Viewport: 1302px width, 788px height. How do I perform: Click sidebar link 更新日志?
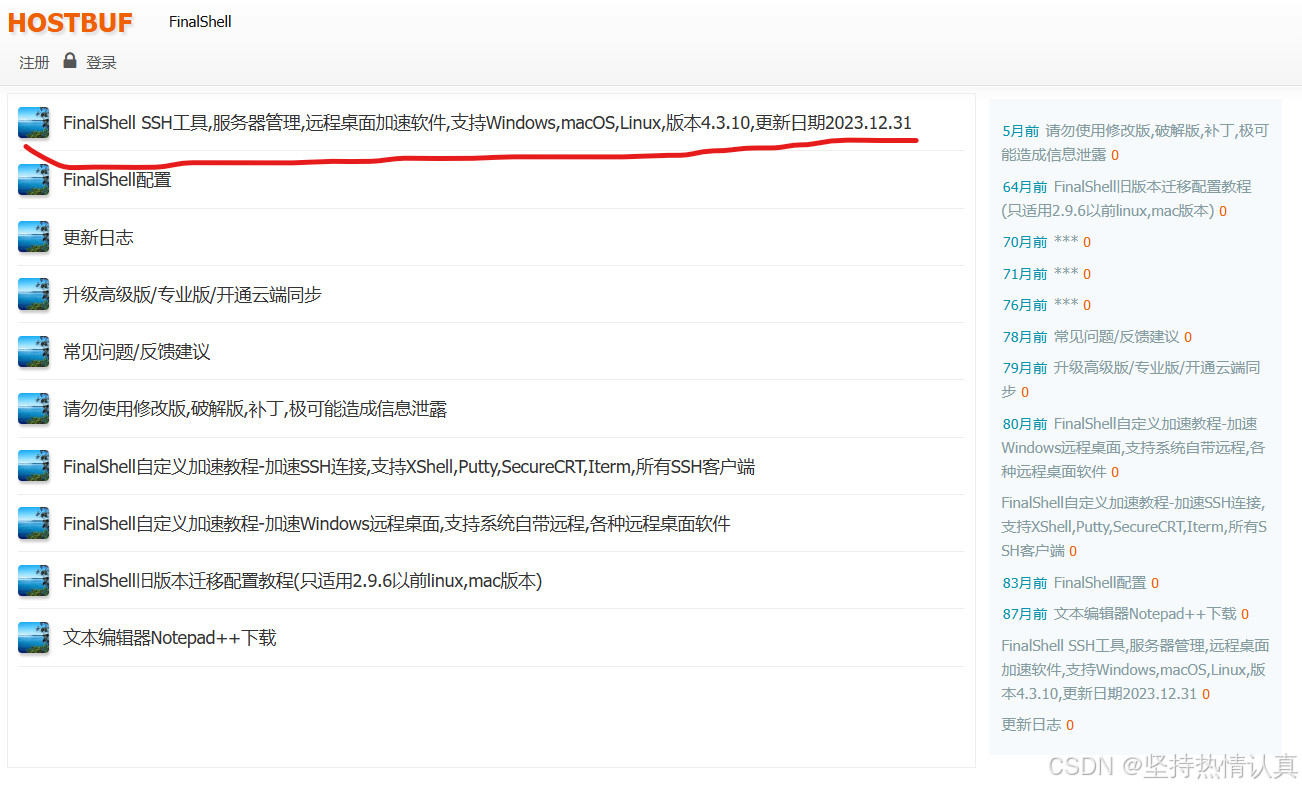1031,724
